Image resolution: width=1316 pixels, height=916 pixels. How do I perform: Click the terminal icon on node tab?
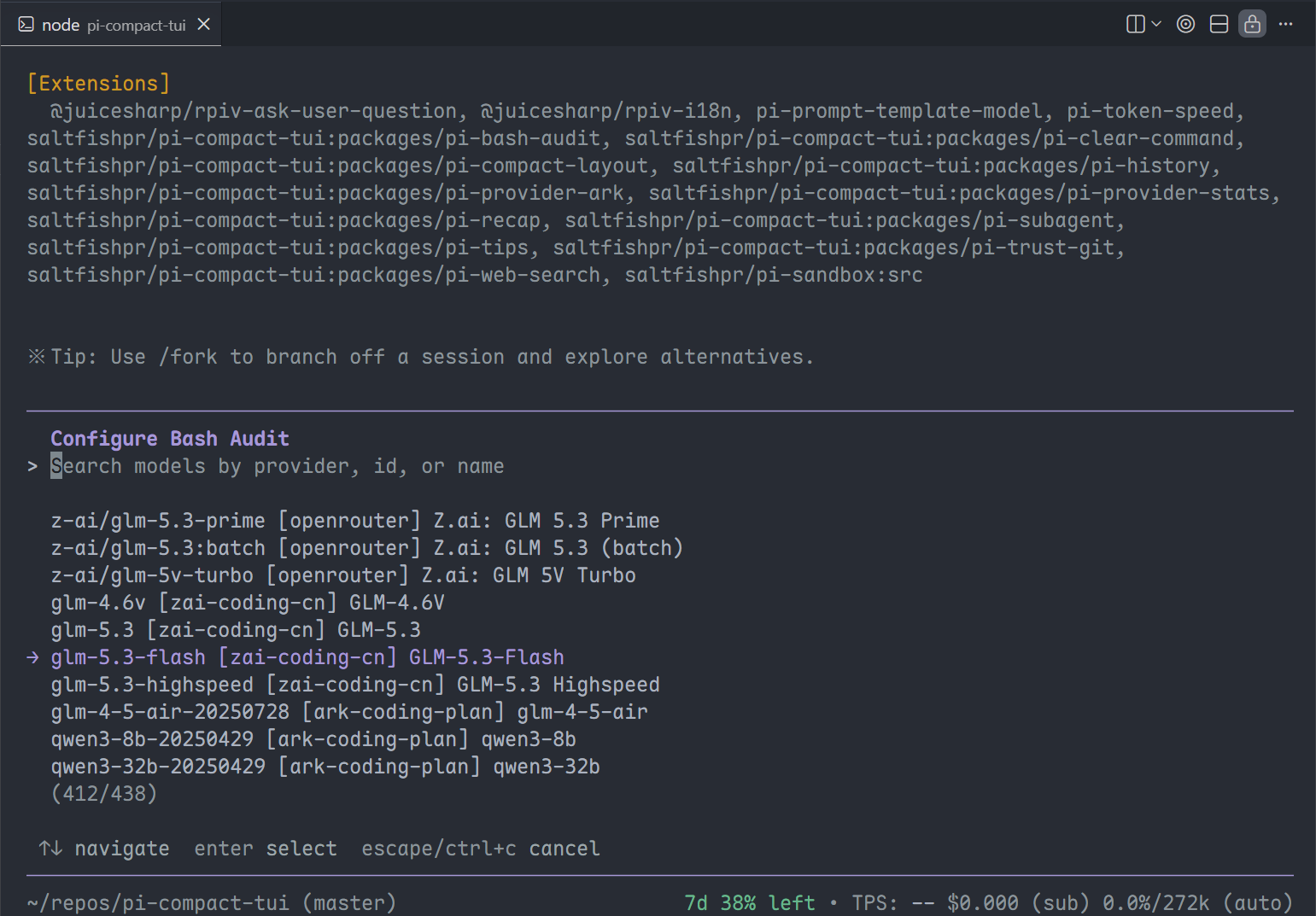coord(26,25)
